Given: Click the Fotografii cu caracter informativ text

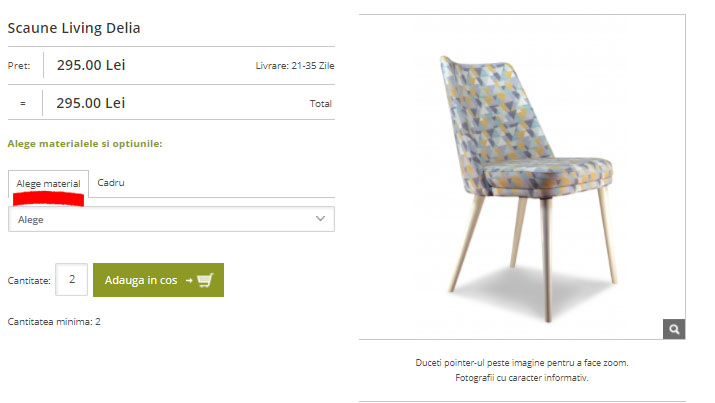Looking at the screenshot, I should (x=522, y=378).
